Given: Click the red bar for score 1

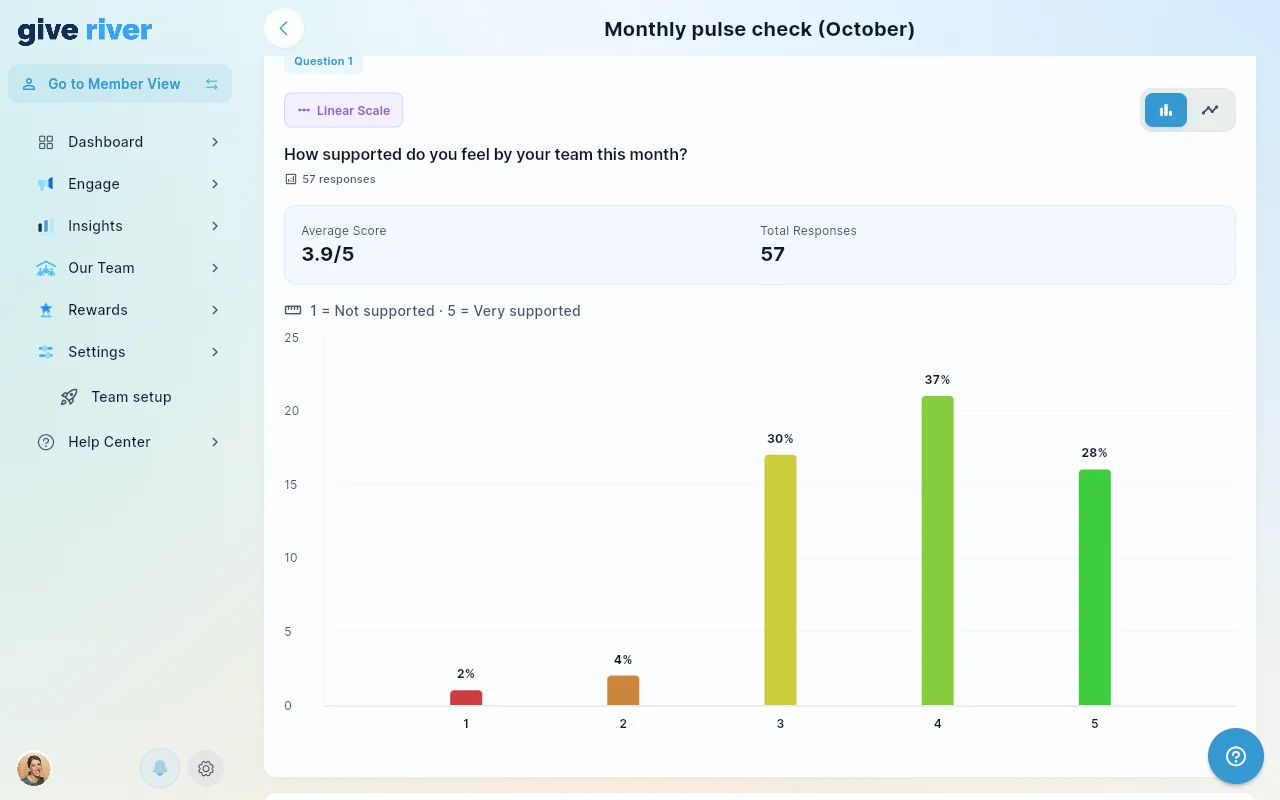Looking at the screenshot, I should [466, 698].
